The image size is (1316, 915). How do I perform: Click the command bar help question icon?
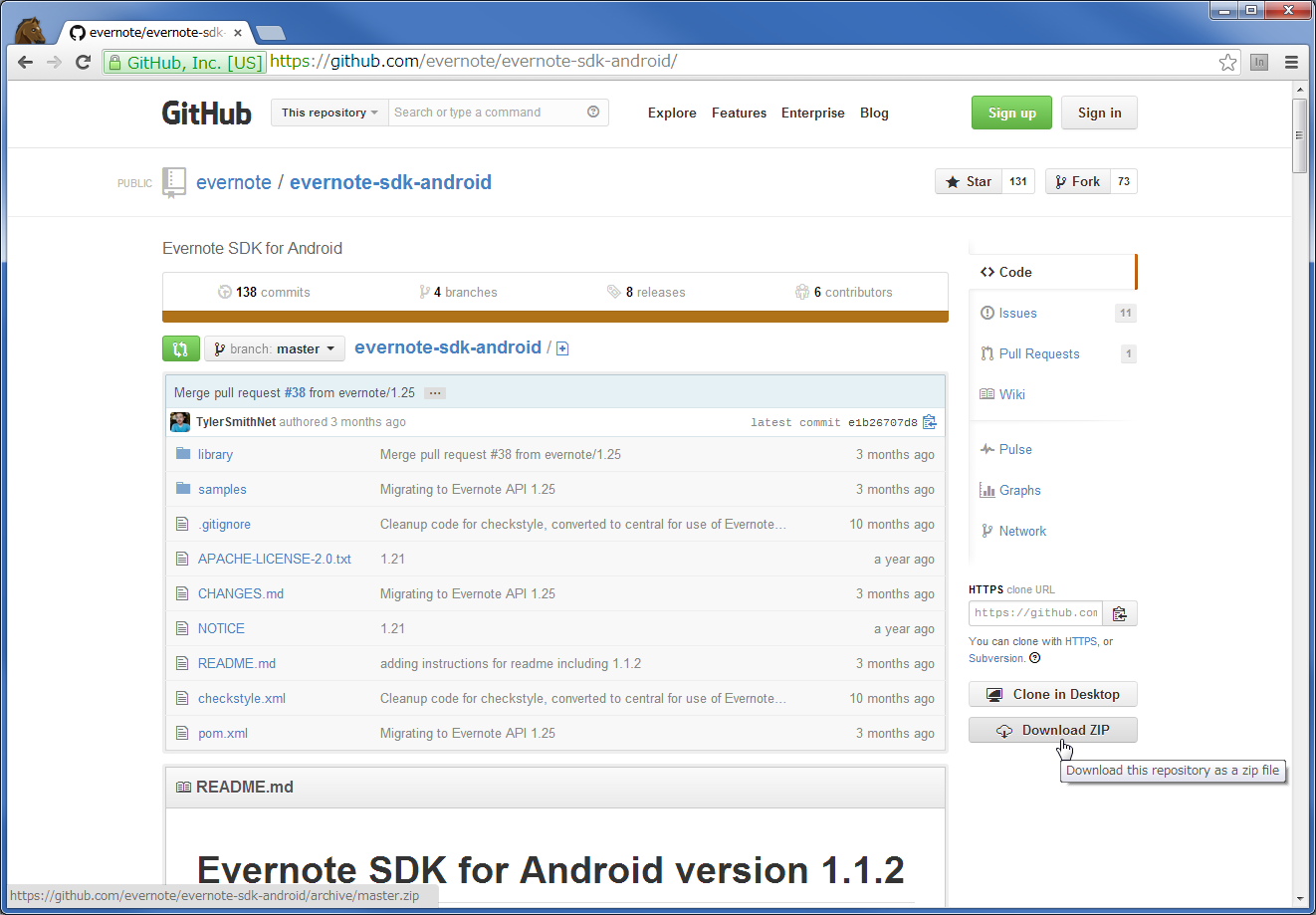coord(593,112)
